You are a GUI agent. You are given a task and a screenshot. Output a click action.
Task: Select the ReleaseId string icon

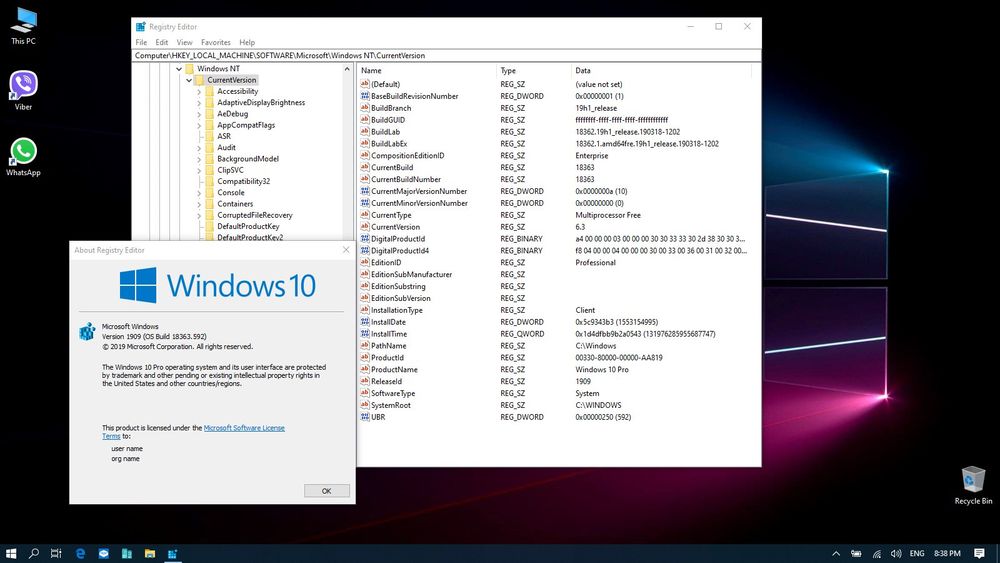[x=365, y=381]
